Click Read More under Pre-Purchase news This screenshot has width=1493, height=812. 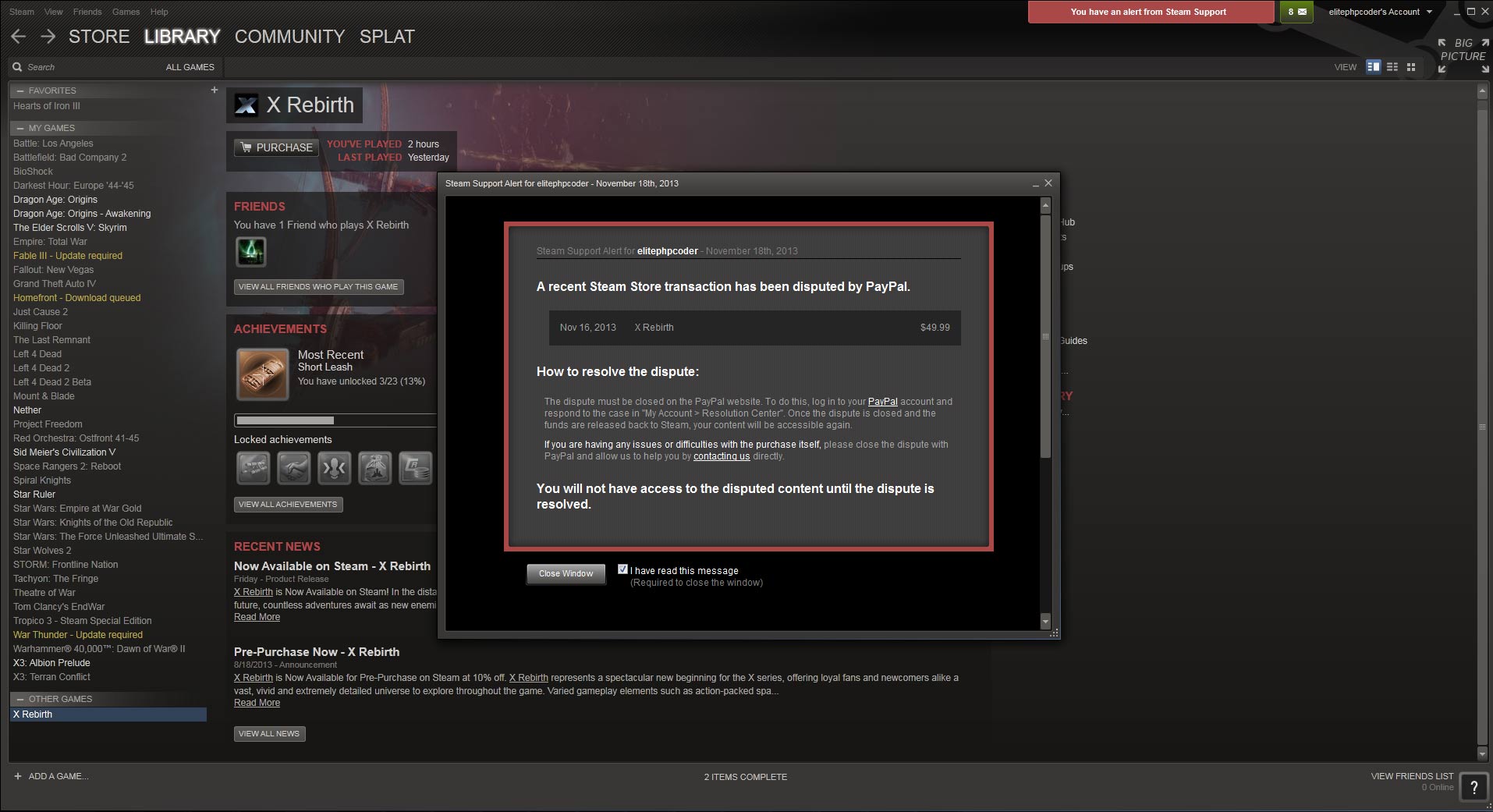pos(257,703)
